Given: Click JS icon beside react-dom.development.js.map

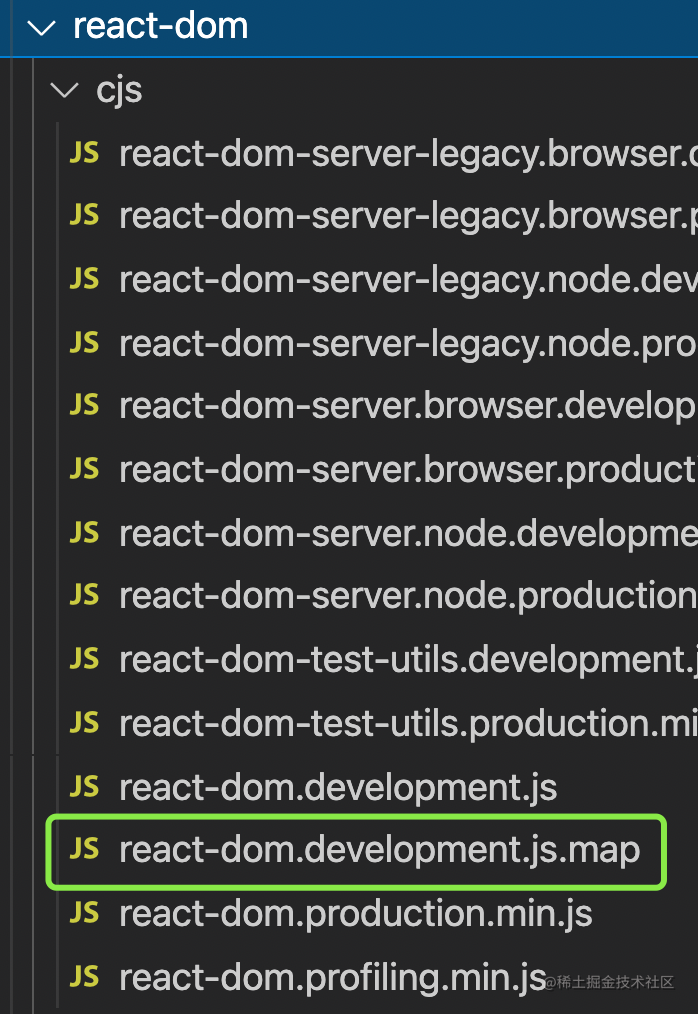Looking at the screenshot, I should [x=84, y=848].
